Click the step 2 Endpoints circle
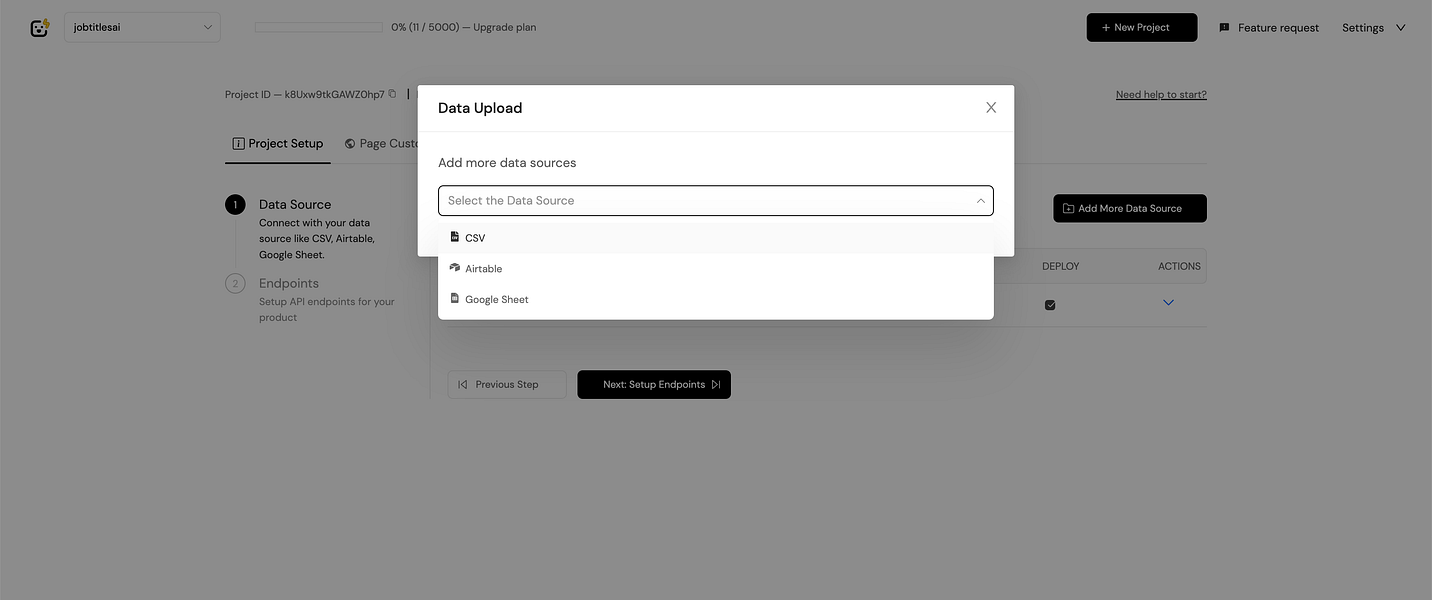1432x600 pixels. [235, 284]
